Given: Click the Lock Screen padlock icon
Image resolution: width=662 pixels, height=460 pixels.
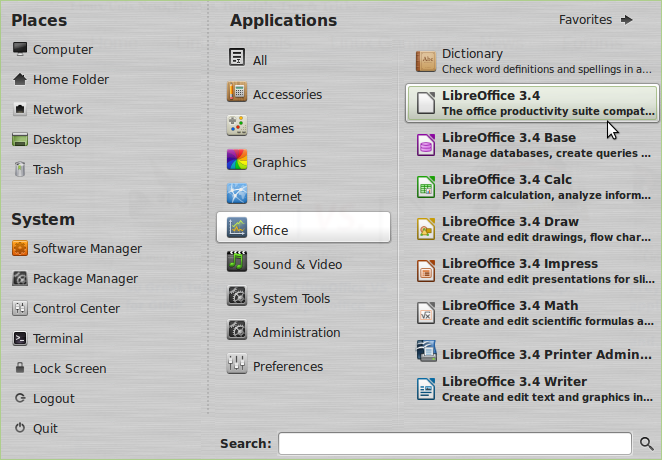Looking at the screenshot, I should pyautogui.click(x=20, y=368).
